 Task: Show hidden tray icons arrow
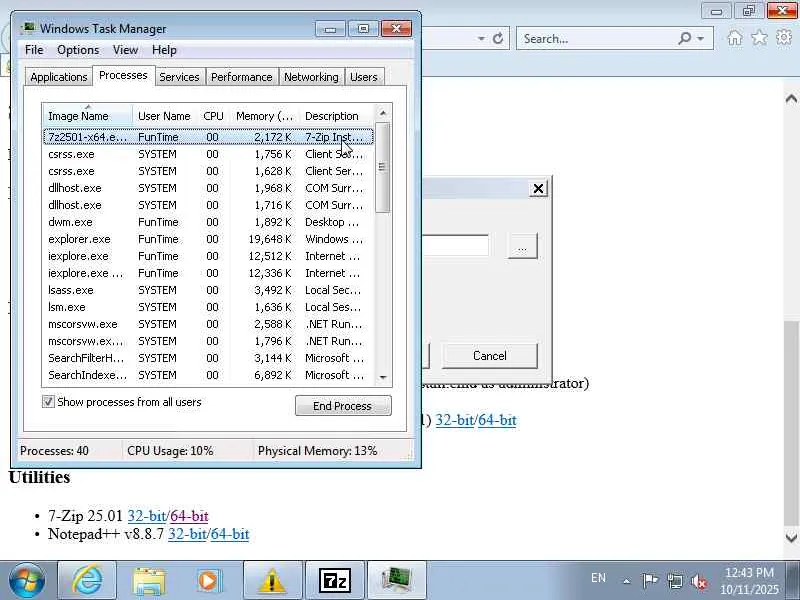(x=627, y=581)
